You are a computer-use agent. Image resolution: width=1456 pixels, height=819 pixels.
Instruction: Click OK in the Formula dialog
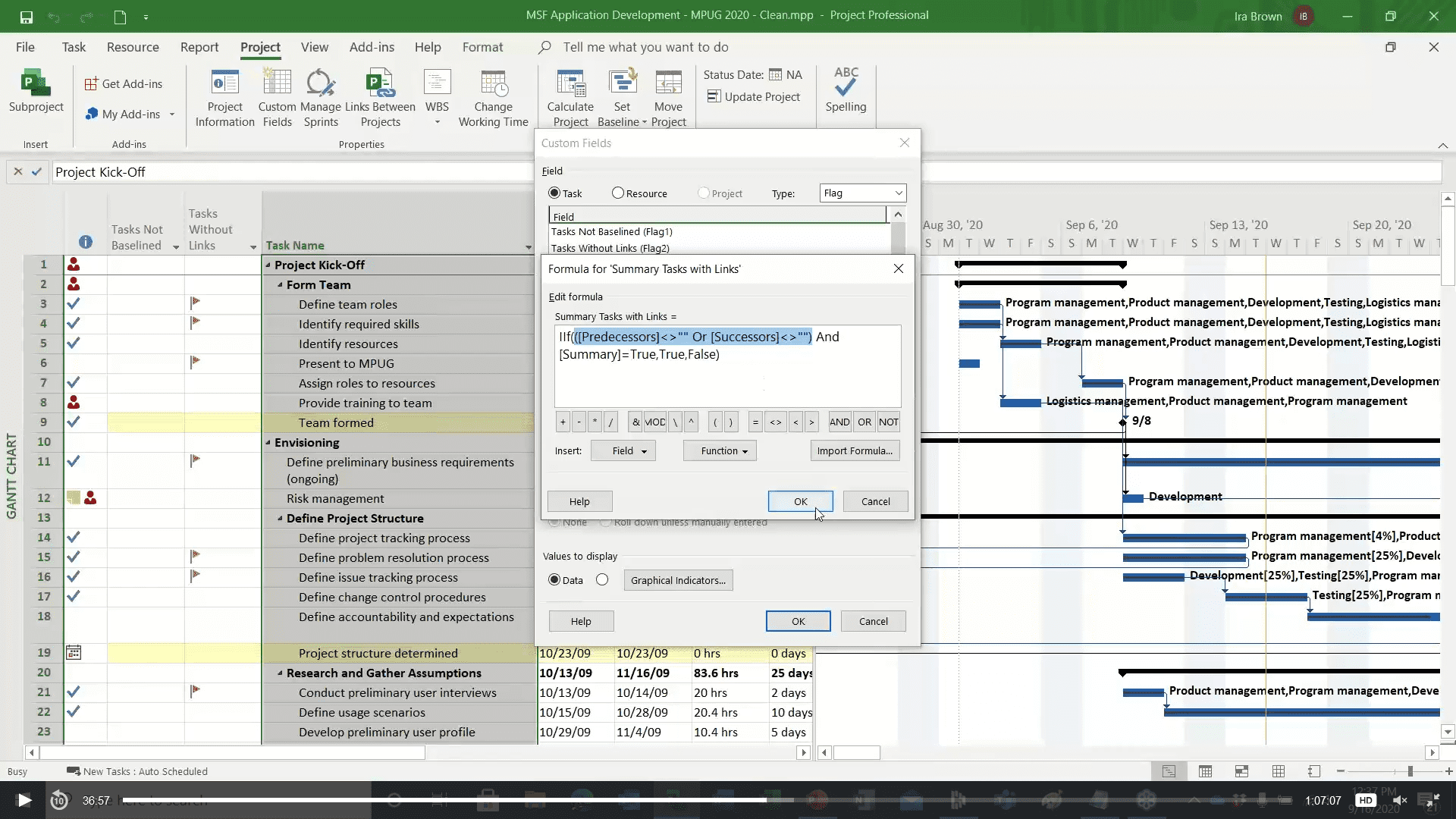[800, 501]
